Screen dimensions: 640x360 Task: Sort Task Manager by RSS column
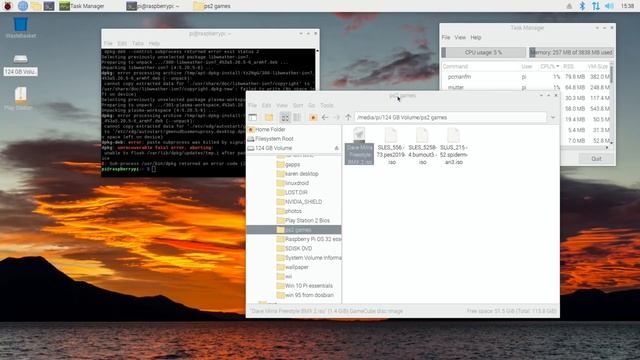[569, 66]
